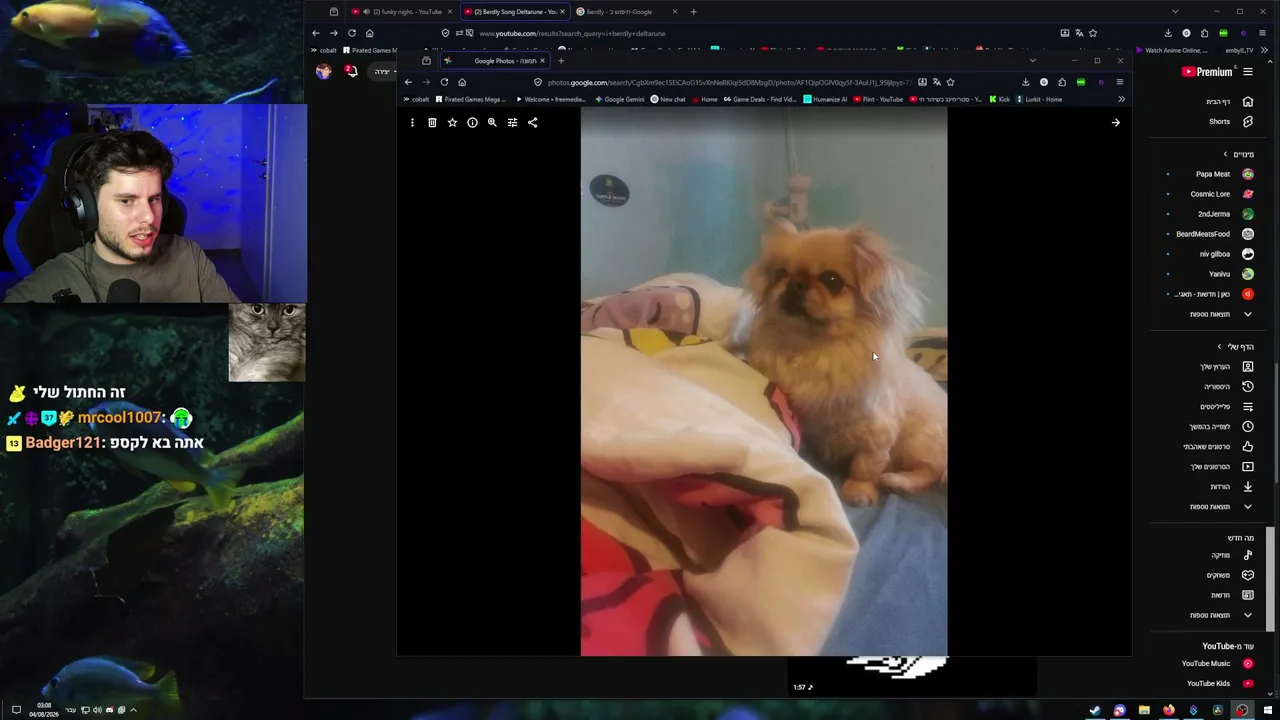Screen dimensions: 1280x720
Task: Open Papa Meat channel subscription
Action: coord(1210,174)
